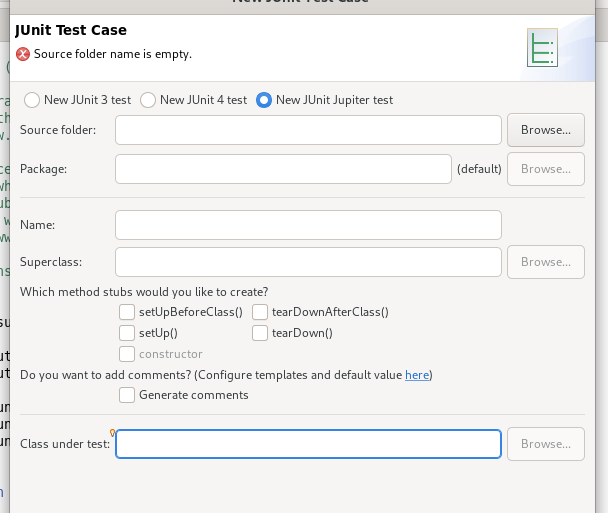Screen dimensions: 608x513
Task: Click the 'Source folder:' label
Action: pyautogui.click(x=58, y=130)
